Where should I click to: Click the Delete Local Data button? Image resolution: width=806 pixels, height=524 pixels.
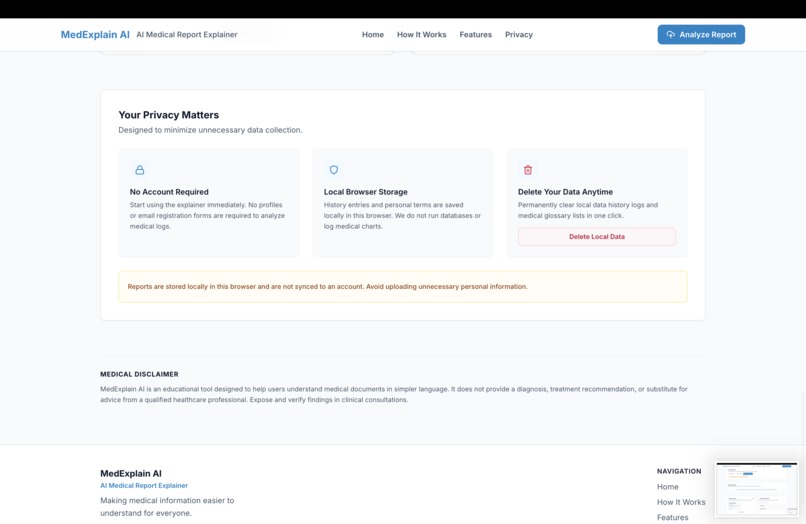(x=597, y=237)
